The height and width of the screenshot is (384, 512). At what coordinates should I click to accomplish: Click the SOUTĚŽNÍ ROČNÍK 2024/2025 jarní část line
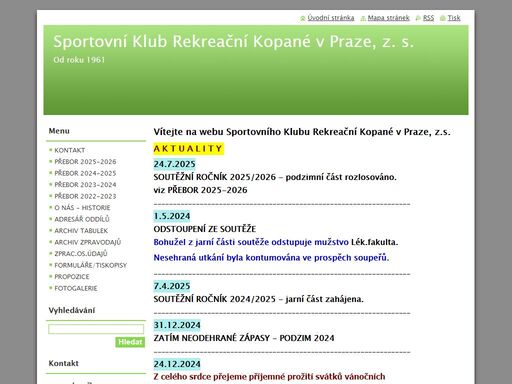click(258, 299)
